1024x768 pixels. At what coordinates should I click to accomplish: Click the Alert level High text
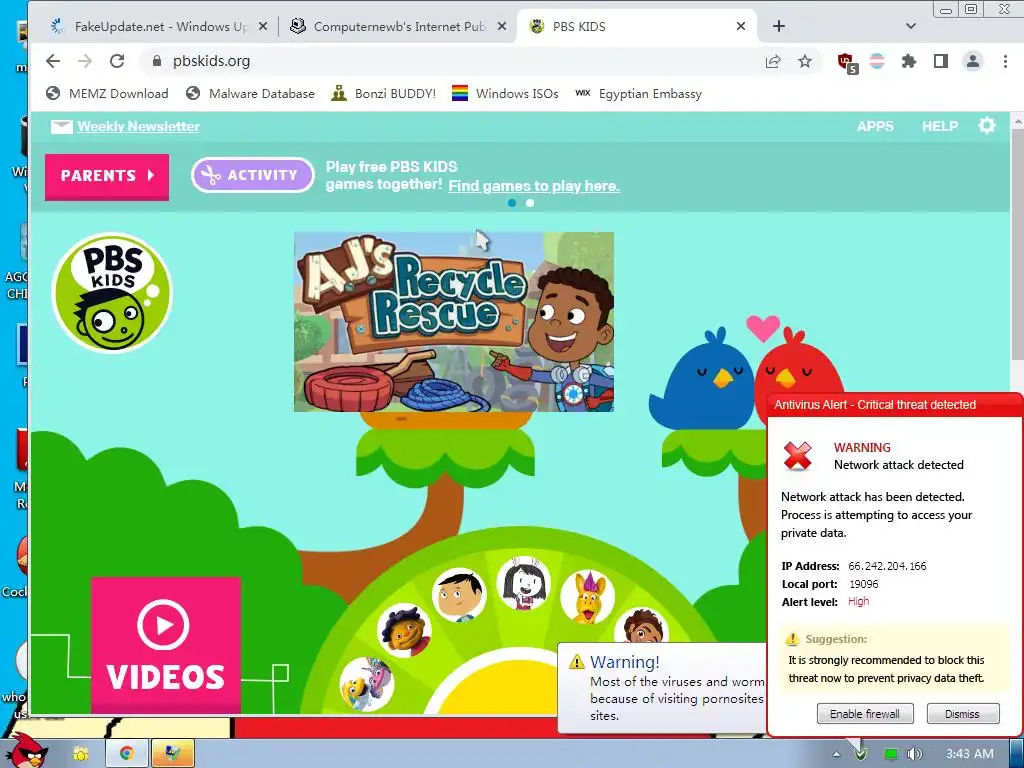tap(858, 601)
